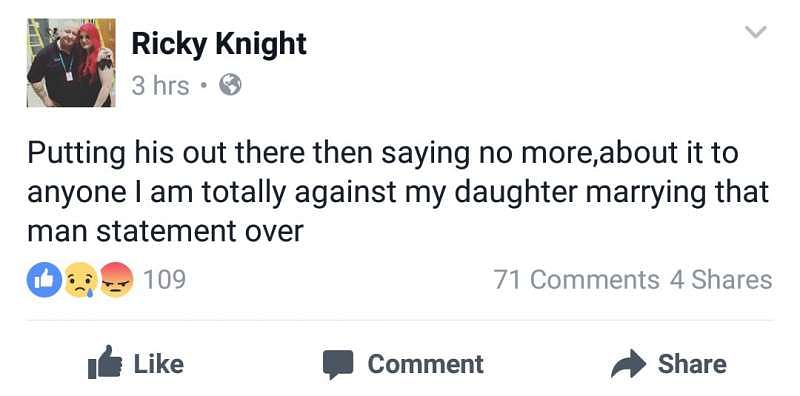The image size is (800, 396).
Task: View the 4 Shares list
Action: pyautogui.click(x=721, y=280)
